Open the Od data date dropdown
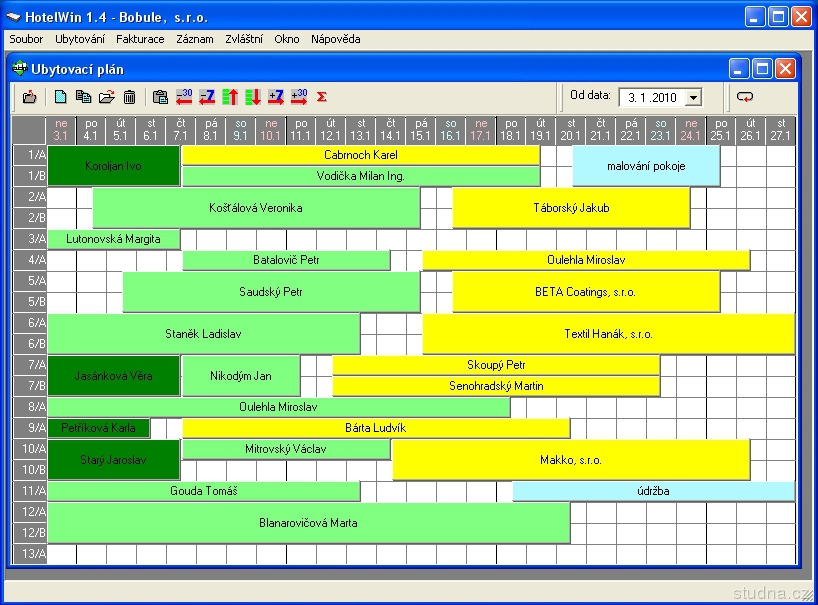This screenshot has width=818, height=605. pyautogui.click(x=693, y=98)
